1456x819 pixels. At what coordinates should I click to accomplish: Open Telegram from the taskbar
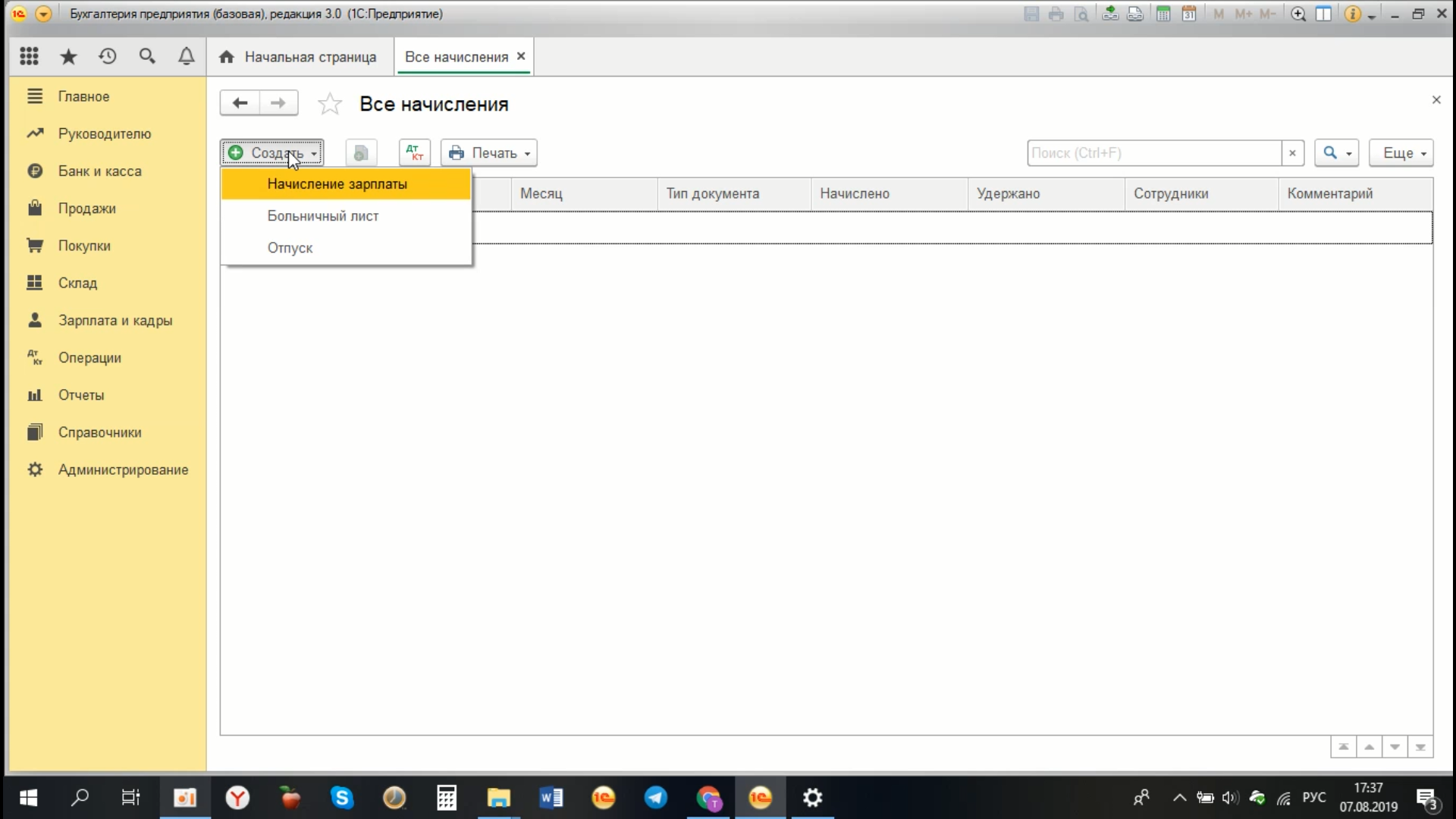[x=655, y=798]
